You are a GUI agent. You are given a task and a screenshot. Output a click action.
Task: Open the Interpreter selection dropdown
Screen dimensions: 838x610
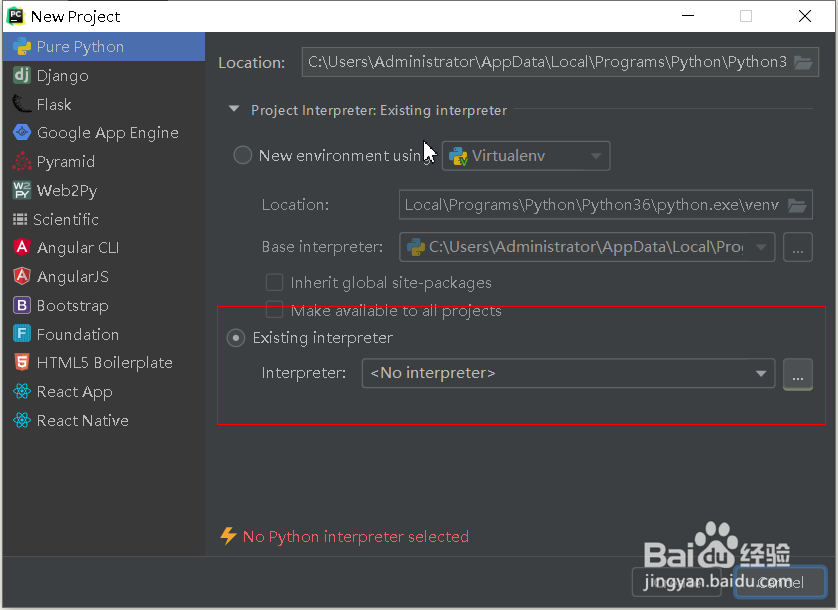(x=567, y=373)
